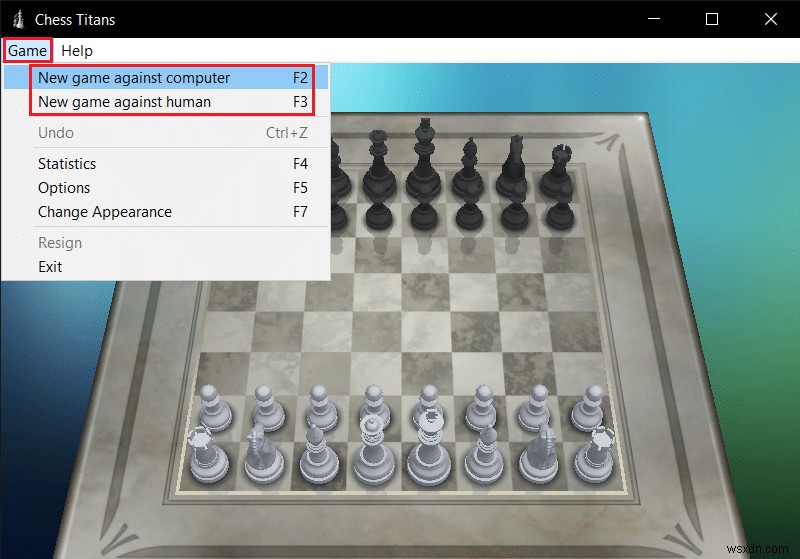Open the Help menu

click(x=77, y=50)
